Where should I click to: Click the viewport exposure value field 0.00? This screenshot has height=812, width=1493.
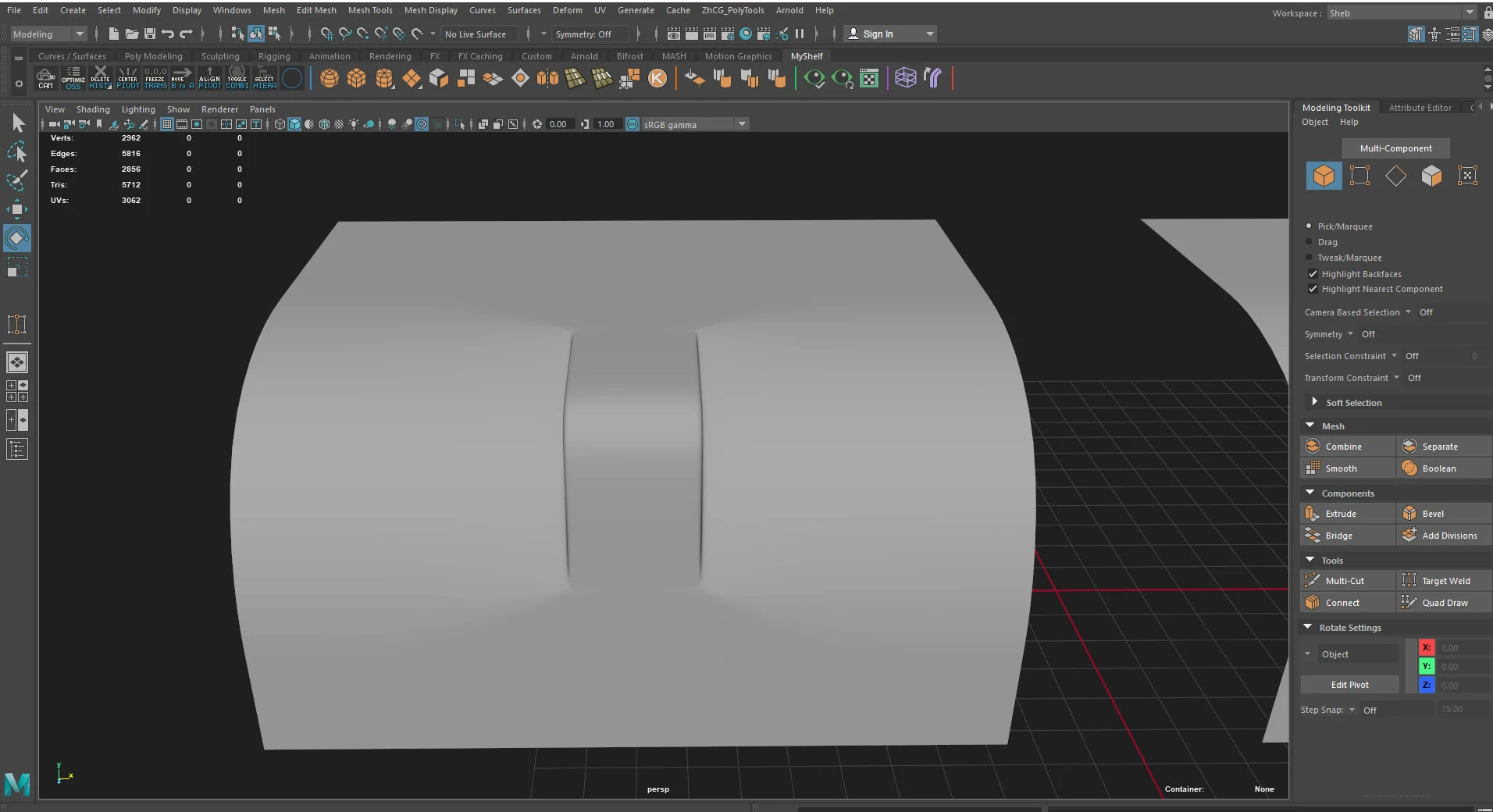pyautogui.click(x=559, y=124)
